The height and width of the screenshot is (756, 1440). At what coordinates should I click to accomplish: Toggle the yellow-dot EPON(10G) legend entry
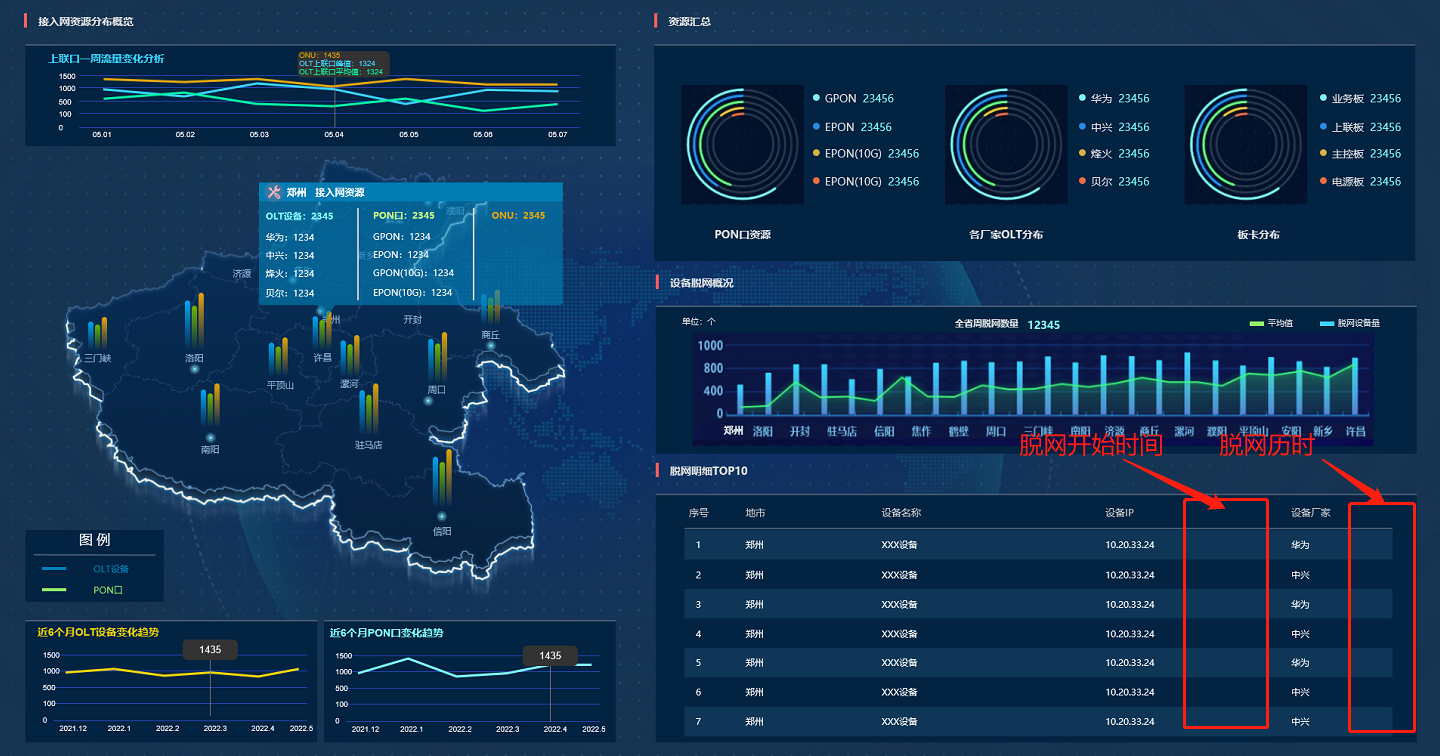(x=866, y=154)
